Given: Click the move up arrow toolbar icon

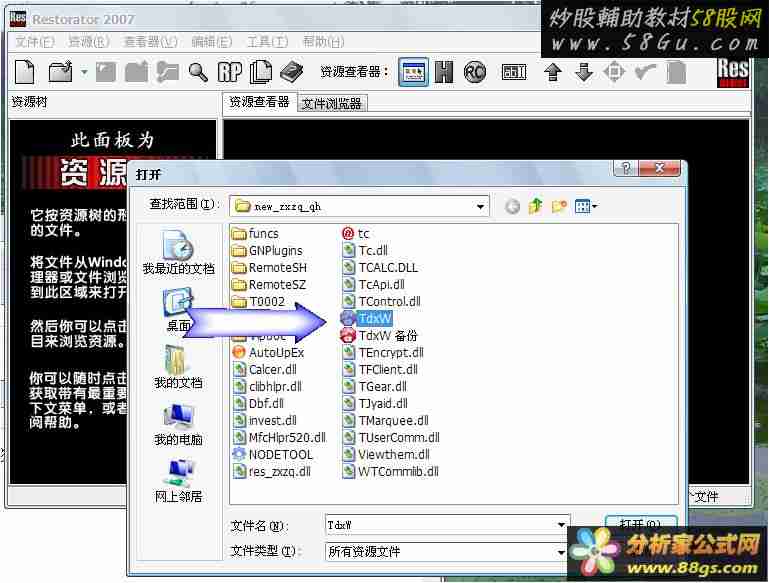Looking at the screenshot, I should pyautogui.click(x=553, y=73).
